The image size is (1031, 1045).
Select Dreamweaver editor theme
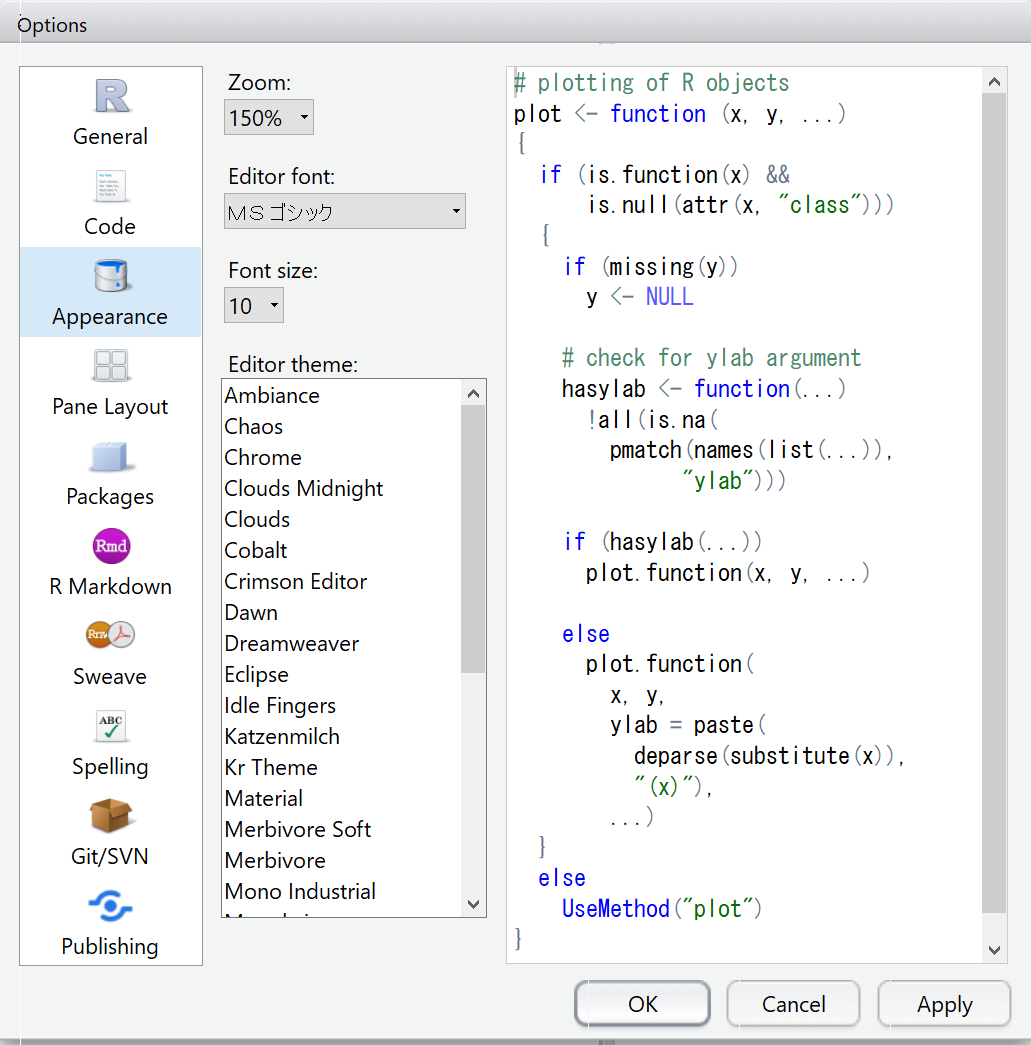coord(341,643)
